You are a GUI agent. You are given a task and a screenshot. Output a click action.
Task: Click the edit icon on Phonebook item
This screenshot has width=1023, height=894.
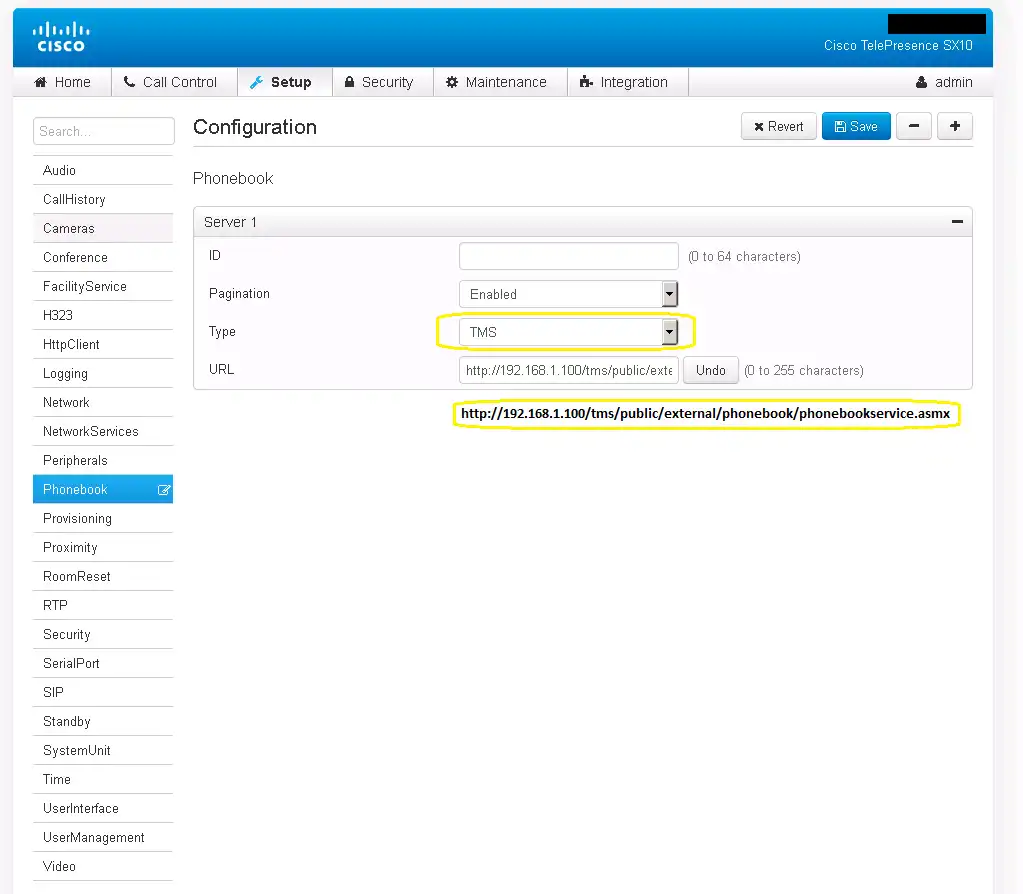164,490
